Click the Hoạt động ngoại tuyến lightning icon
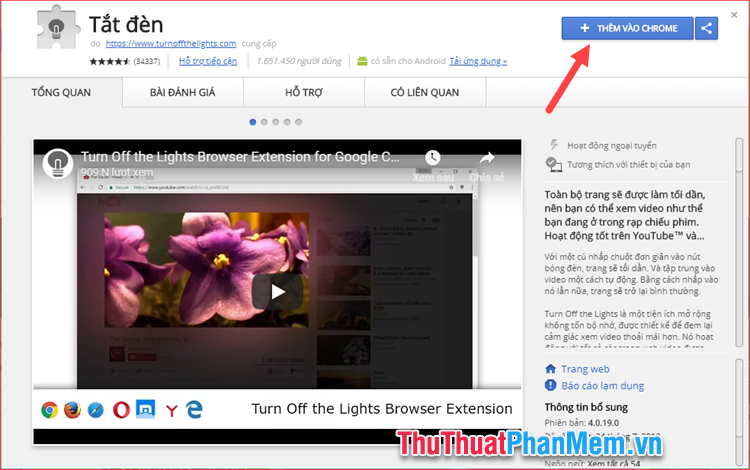The height and width of the screenshot is (470, 750). tap(554, 145)
